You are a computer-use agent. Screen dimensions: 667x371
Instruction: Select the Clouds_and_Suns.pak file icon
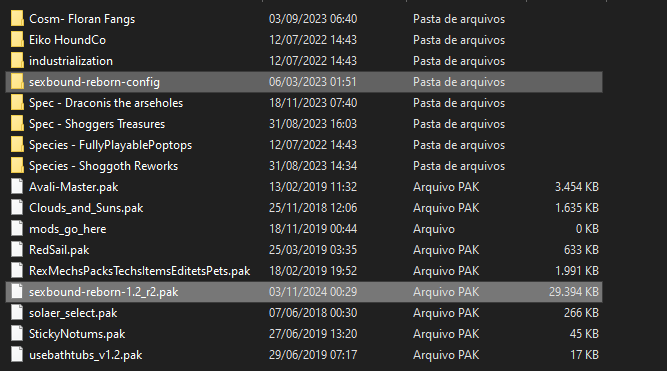[x=17, y=208]
